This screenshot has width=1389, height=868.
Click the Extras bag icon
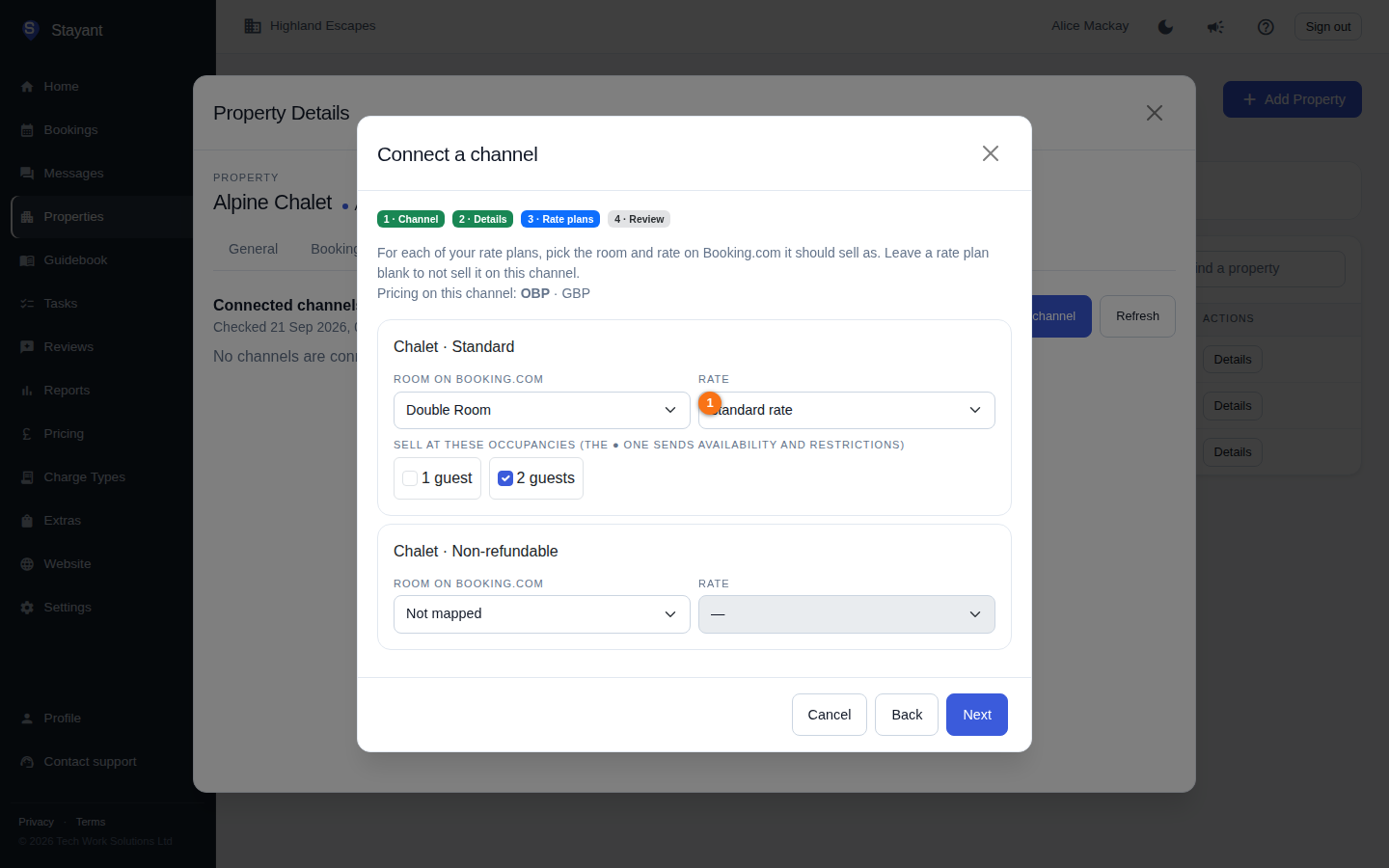[27, 521]
